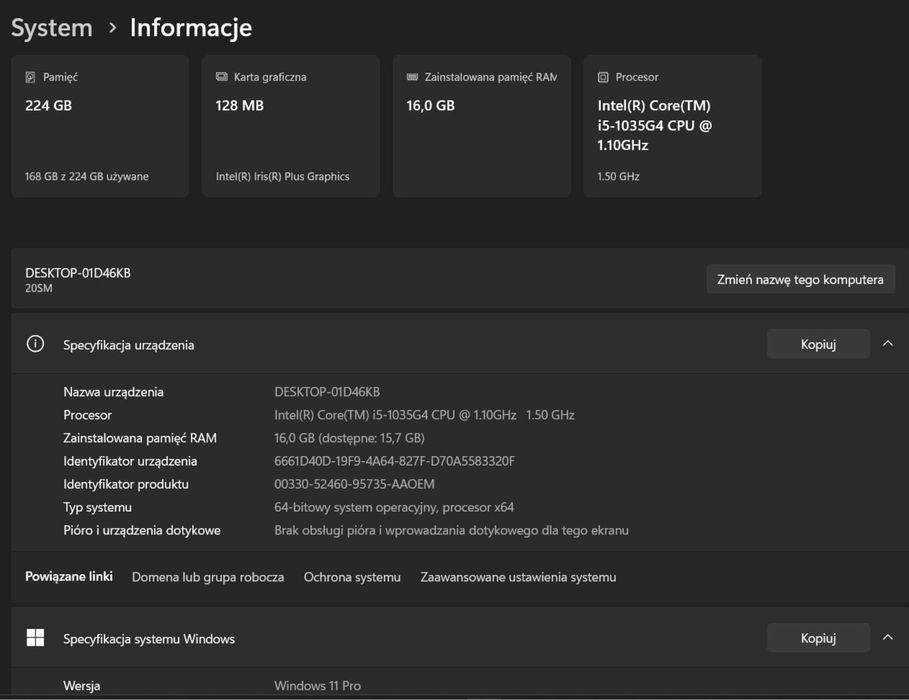Viewport: 909px width, 700px height.
Task: Select the Wersja label
Action: (x=82, y=686)
